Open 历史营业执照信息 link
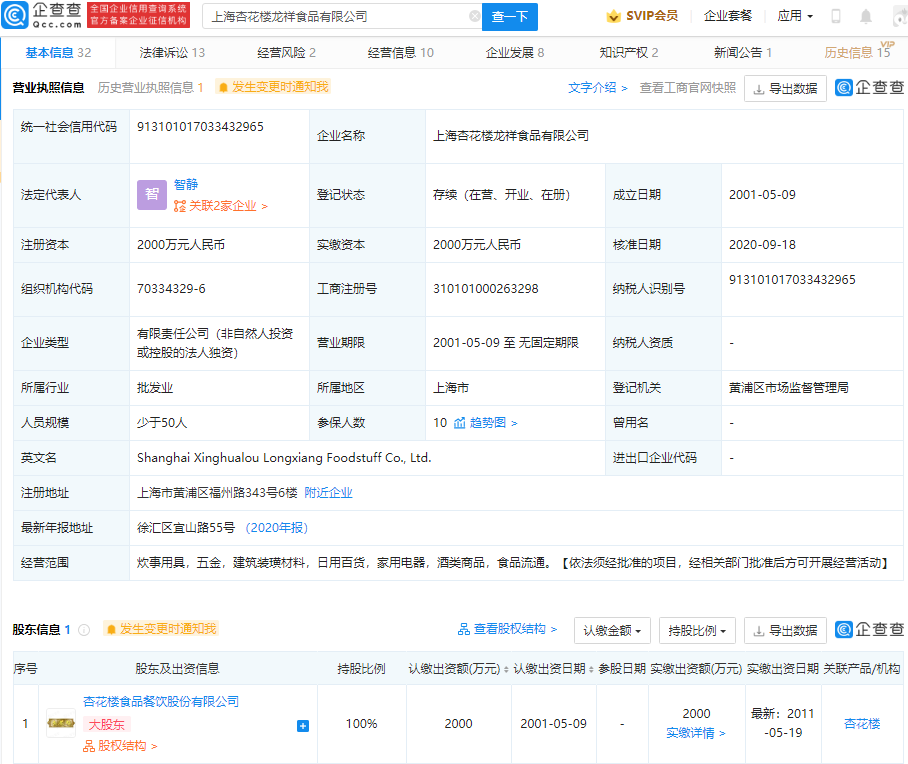The image size is (908, 764). tap(151, 87)
